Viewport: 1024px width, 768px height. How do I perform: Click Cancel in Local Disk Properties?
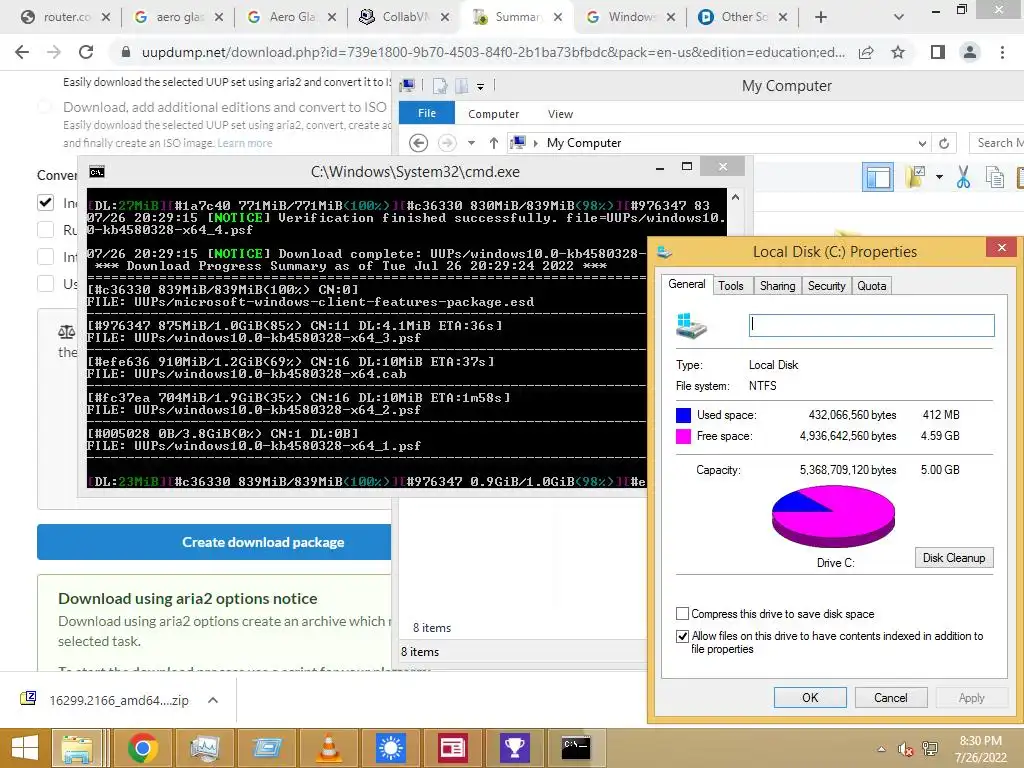point(891,697)
